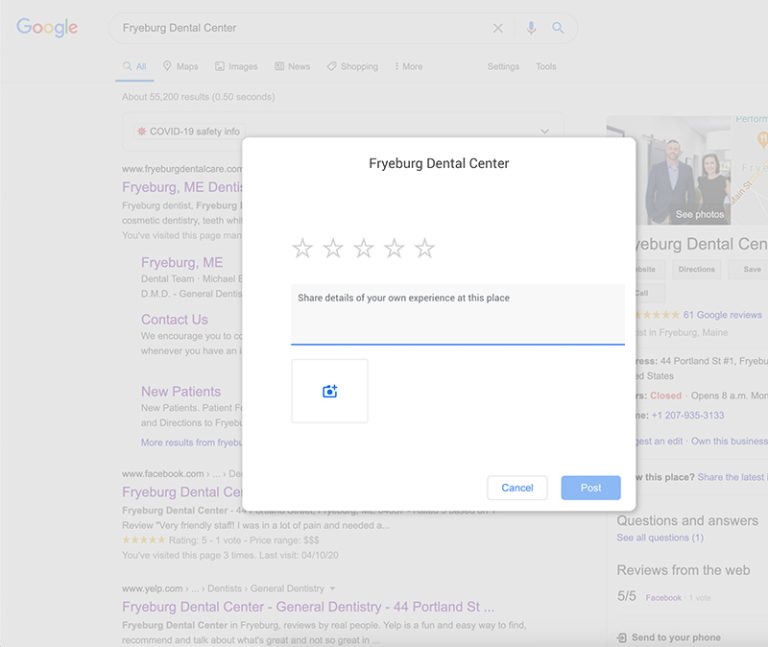Viewport: 768px width, 647px height.
Task: Open the Facebook web review link
Action: pos(663,598)
